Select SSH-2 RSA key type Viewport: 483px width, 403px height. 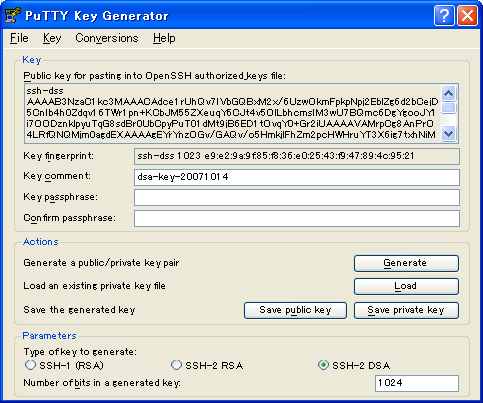click(x=176, y=365)
